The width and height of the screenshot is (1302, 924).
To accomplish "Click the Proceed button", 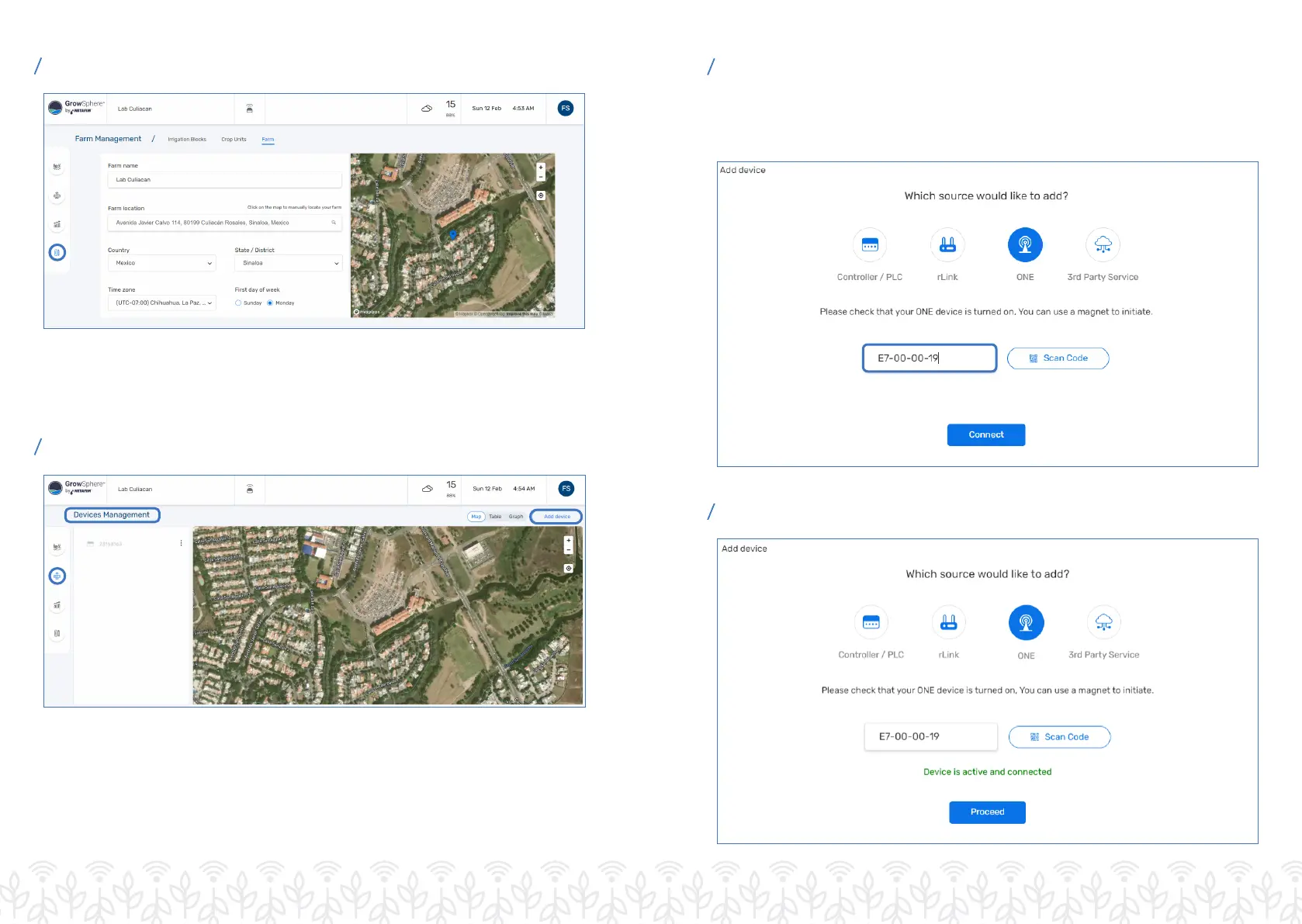I will [988, 812].
